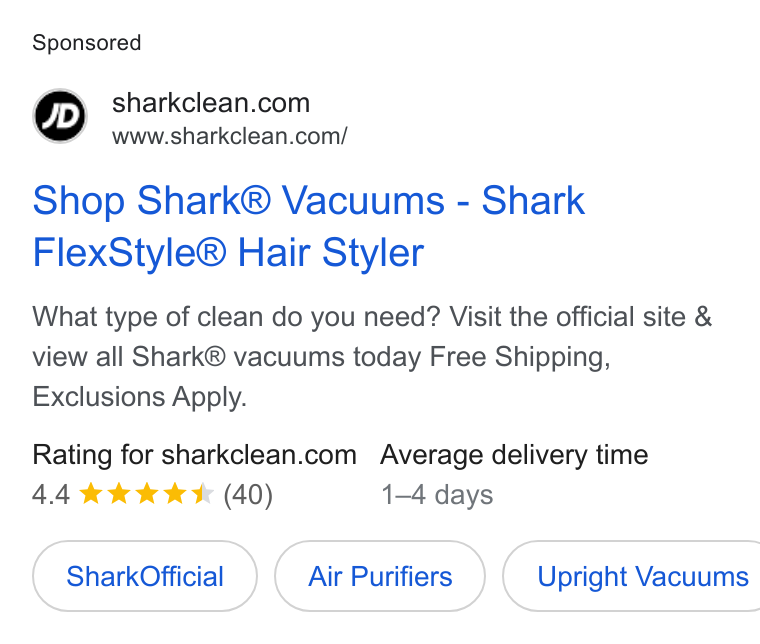Click the www.sharkclean.com/ URL text
The height and width of the screenshot is (644, 760).
[230, 136]
